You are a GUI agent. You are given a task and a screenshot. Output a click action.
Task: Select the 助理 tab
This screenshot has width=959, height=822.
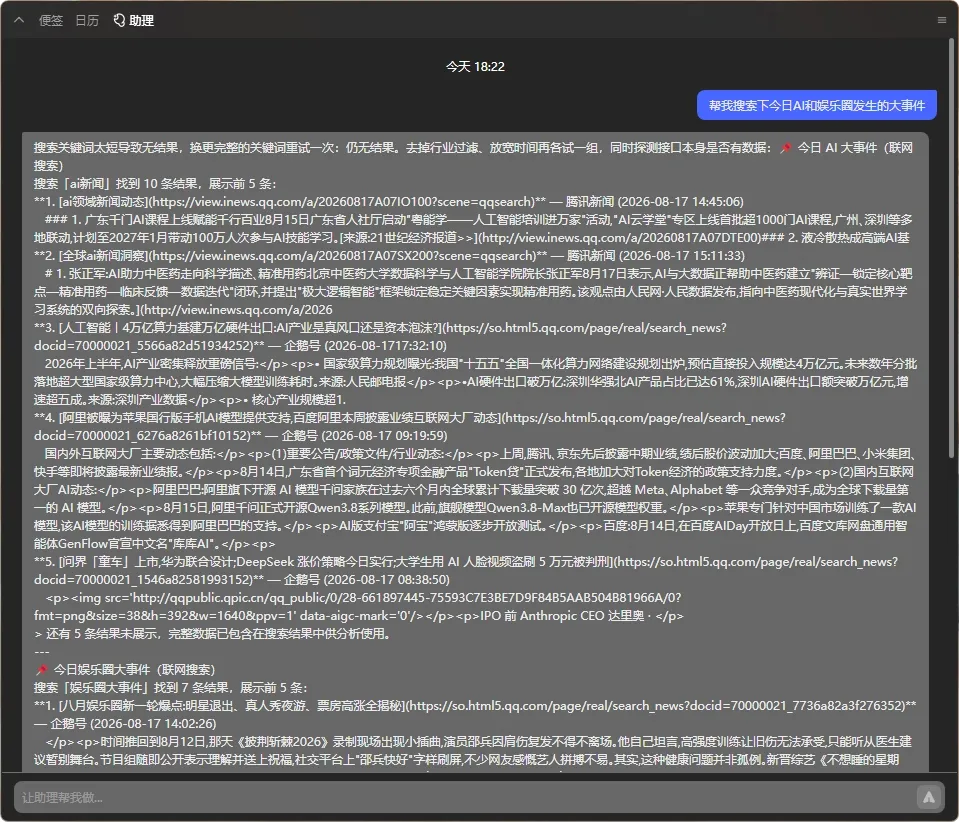pos(133,20)
